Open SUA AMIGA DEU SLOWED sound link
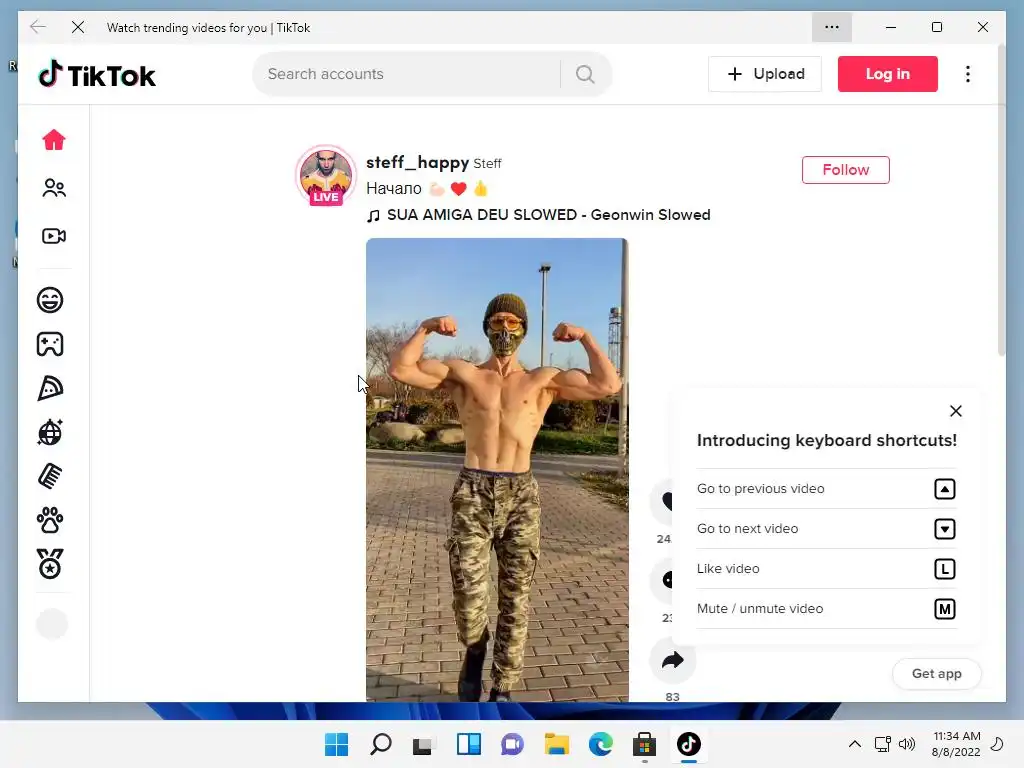 click(x=539, y=215)
